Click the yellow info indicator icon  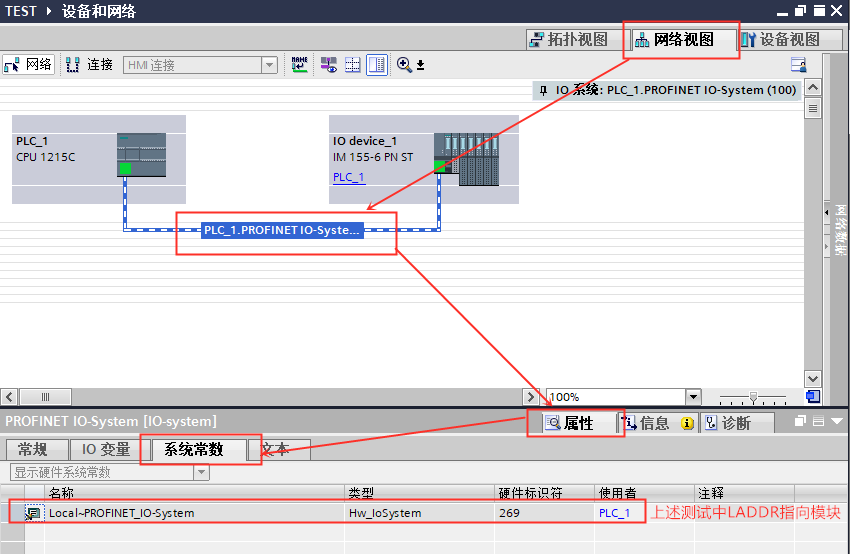[x=687, y=423]
